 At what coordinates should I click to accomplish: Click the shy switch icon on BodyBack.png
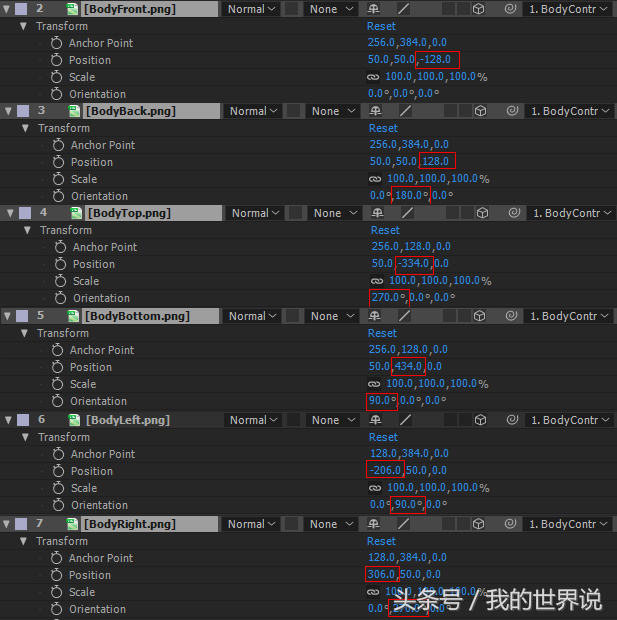click(378, 111)
